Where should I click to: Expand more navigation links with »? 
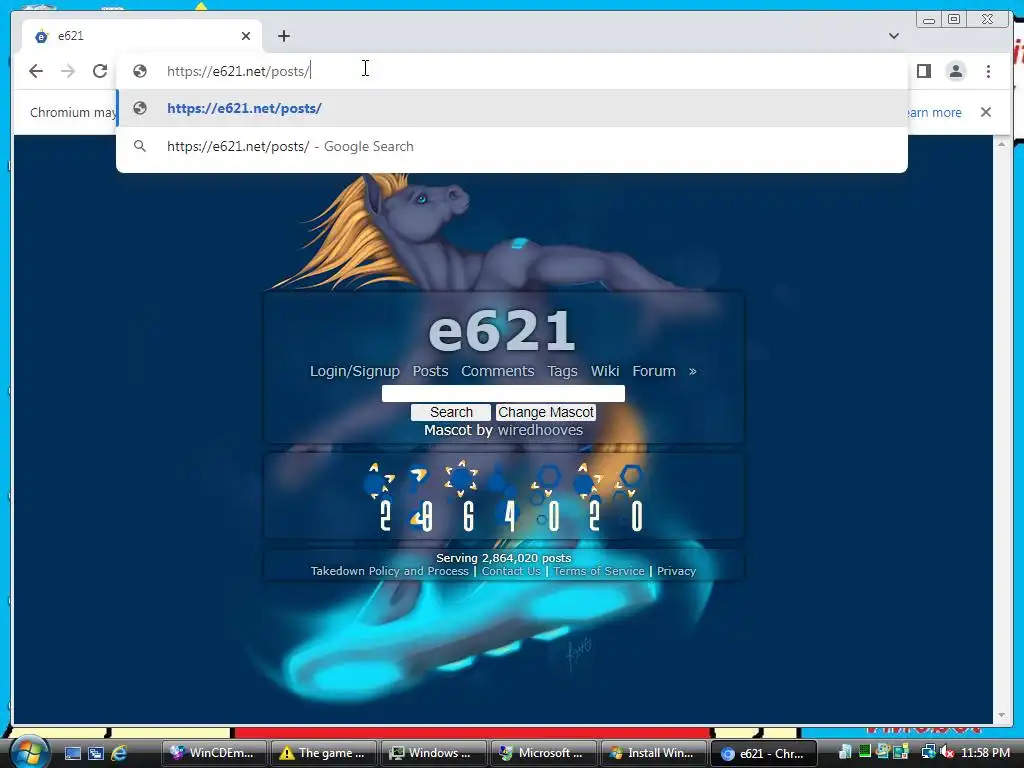pos(692,372)
